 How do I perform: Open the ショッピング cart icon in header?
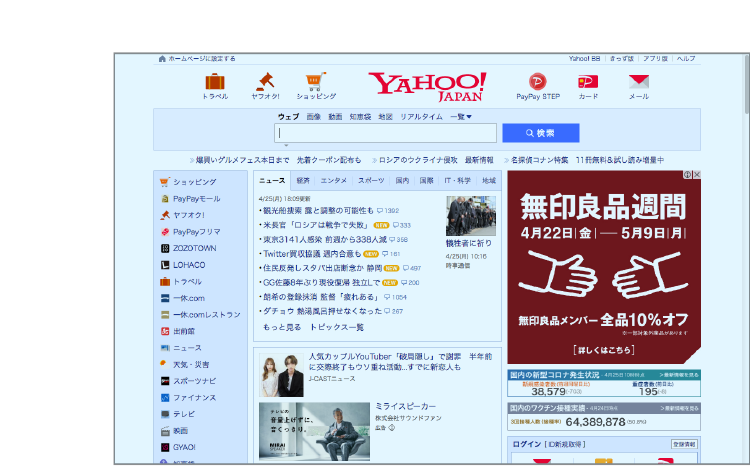click(316, 82)
